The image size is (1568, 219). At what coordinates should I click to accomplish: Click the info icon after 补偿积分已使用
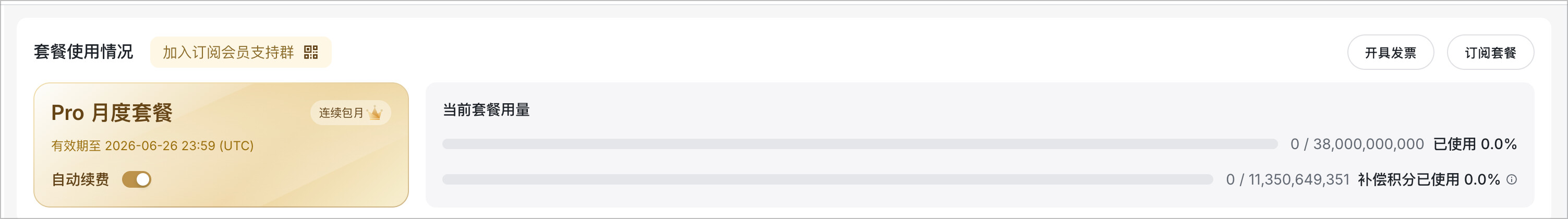(1511, 179)
